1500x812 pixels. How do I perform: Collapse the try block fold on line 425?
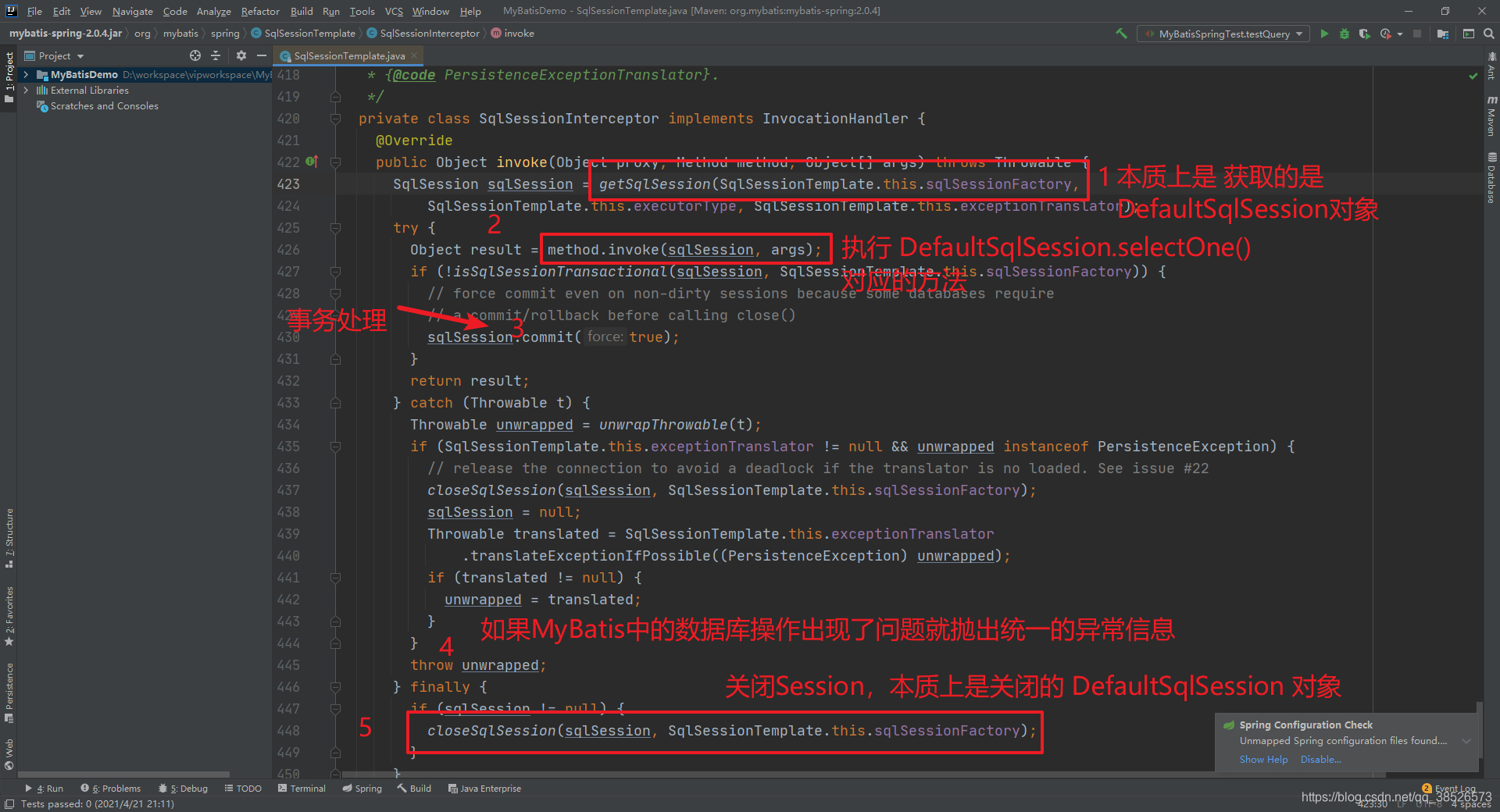[x=335, y=228]
